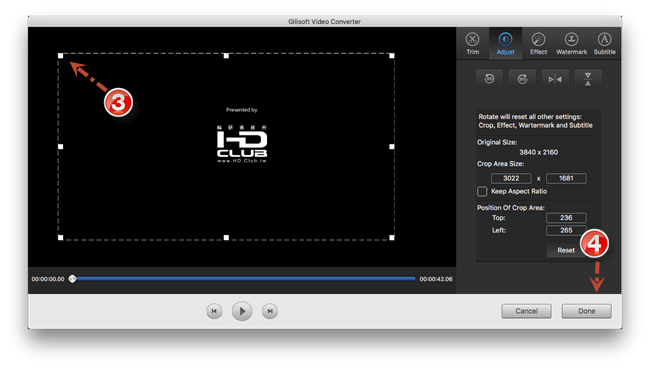Rotate video 90 degrees counterclockwise
650x369 pixels.
click(490, 79)
